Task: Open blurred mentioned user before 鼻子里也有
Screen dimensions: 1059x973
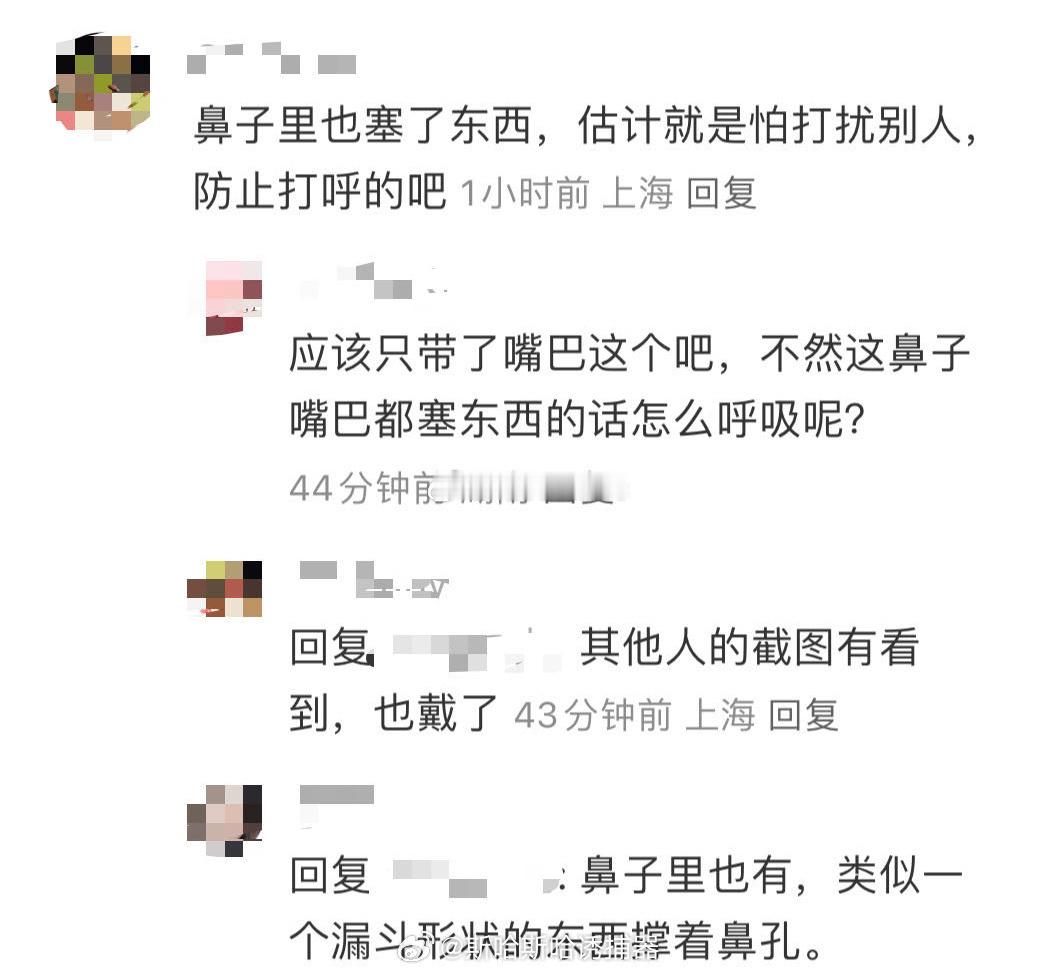Action: tap(475, 876)
